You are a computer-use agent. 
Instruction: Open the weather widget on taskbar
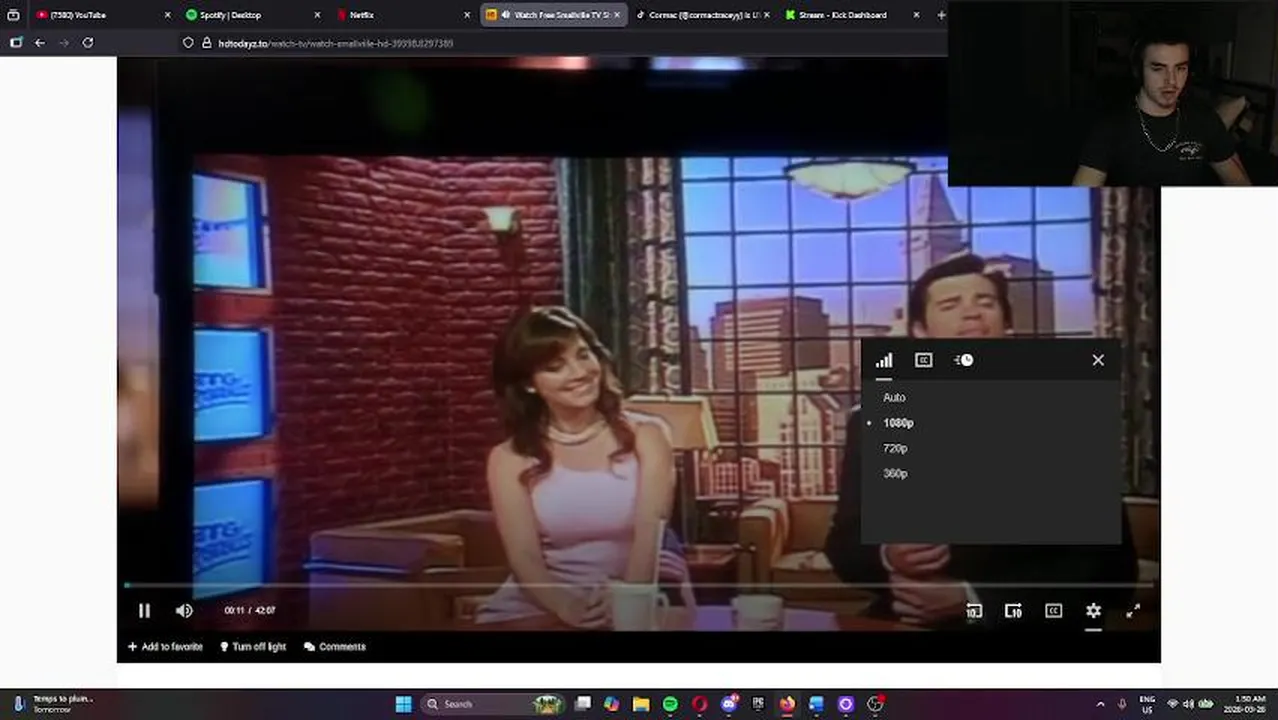pyautogui.click(x=52, y=704)
